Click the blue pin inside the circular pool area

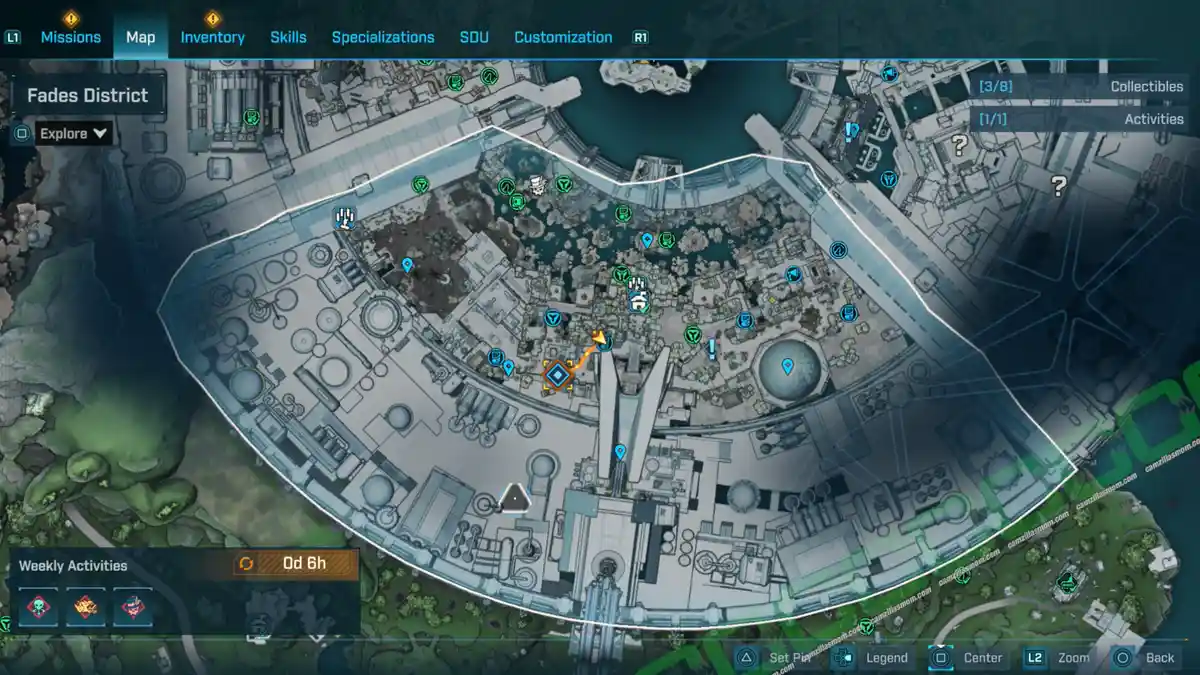789,366
